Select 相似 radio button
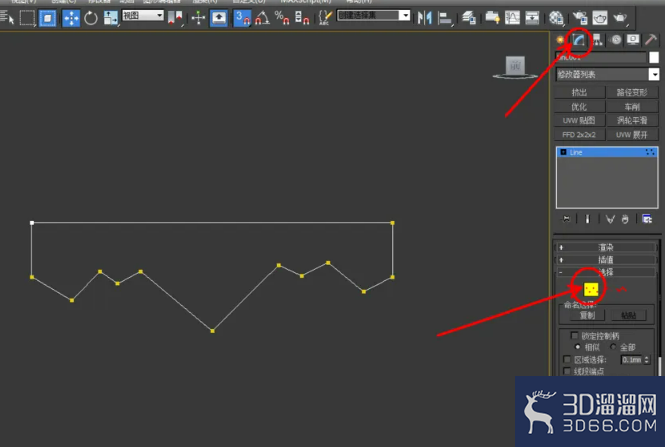This screenshot has width=665, height=447. (578, 347)
